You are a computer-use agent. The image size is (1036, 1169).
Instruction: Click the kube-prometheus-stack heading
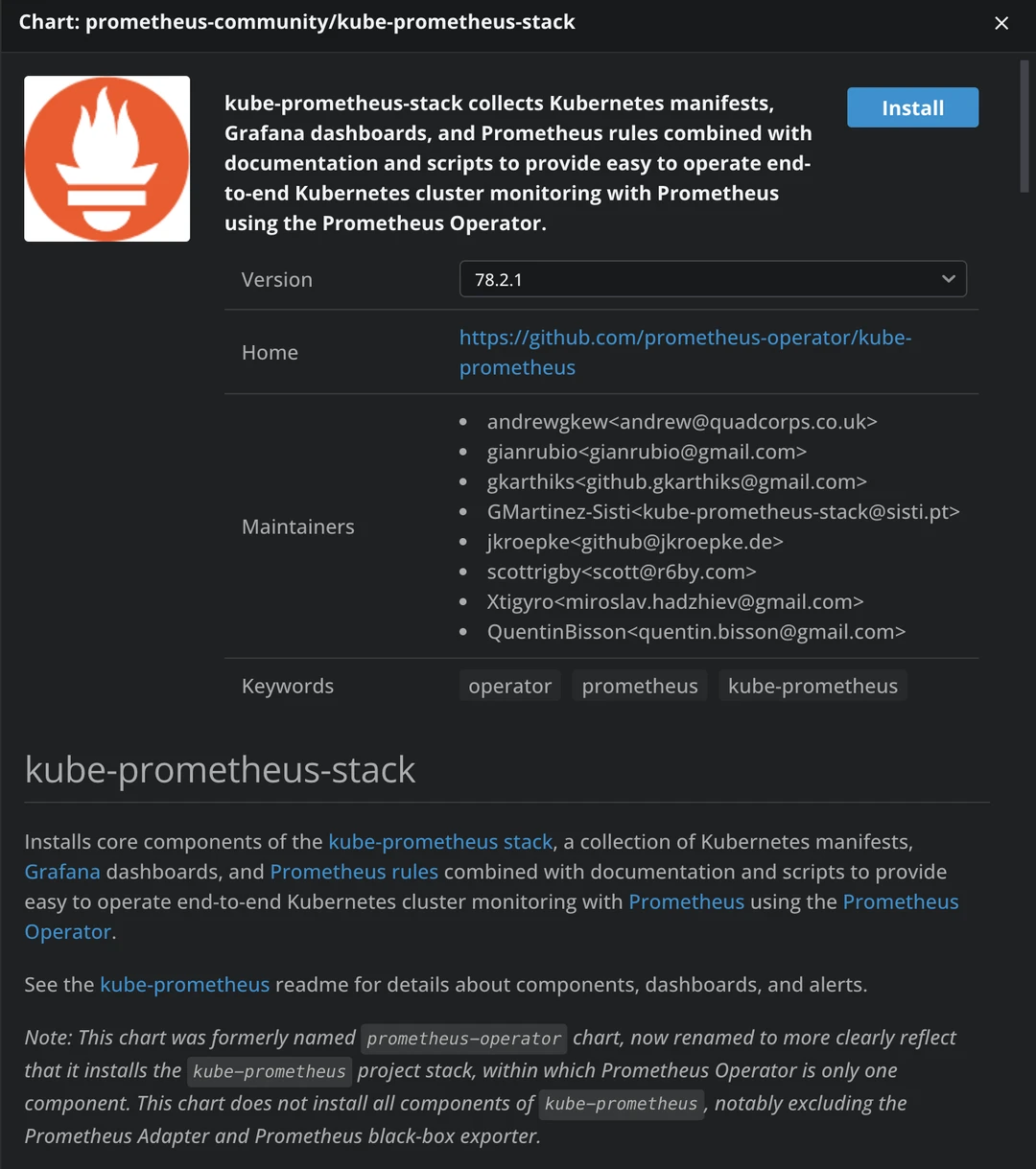[x=220, y=769]
